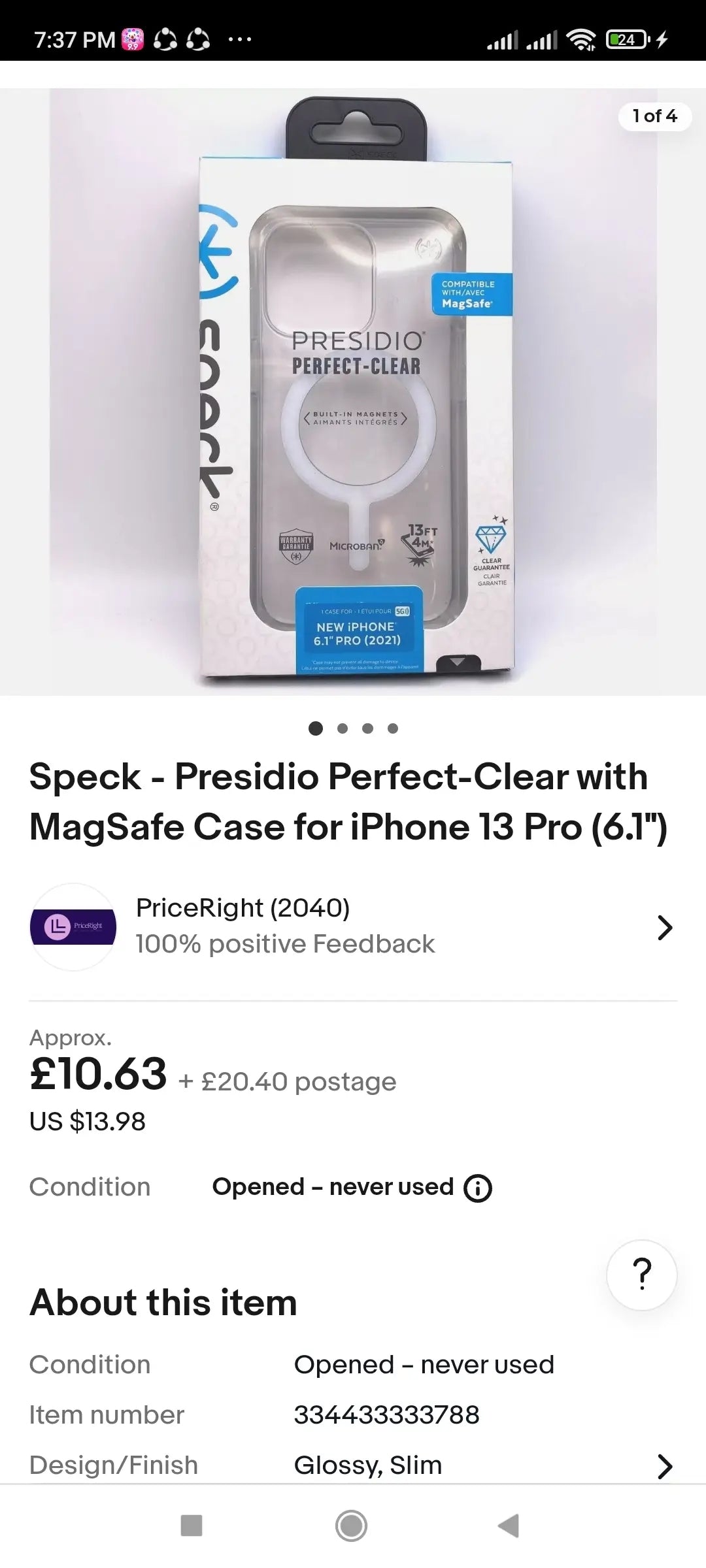This screenshot has height=1568, width=706.
Task: Open the Design/Finish Glossy, Slim row
Action: click(368, 1465)
